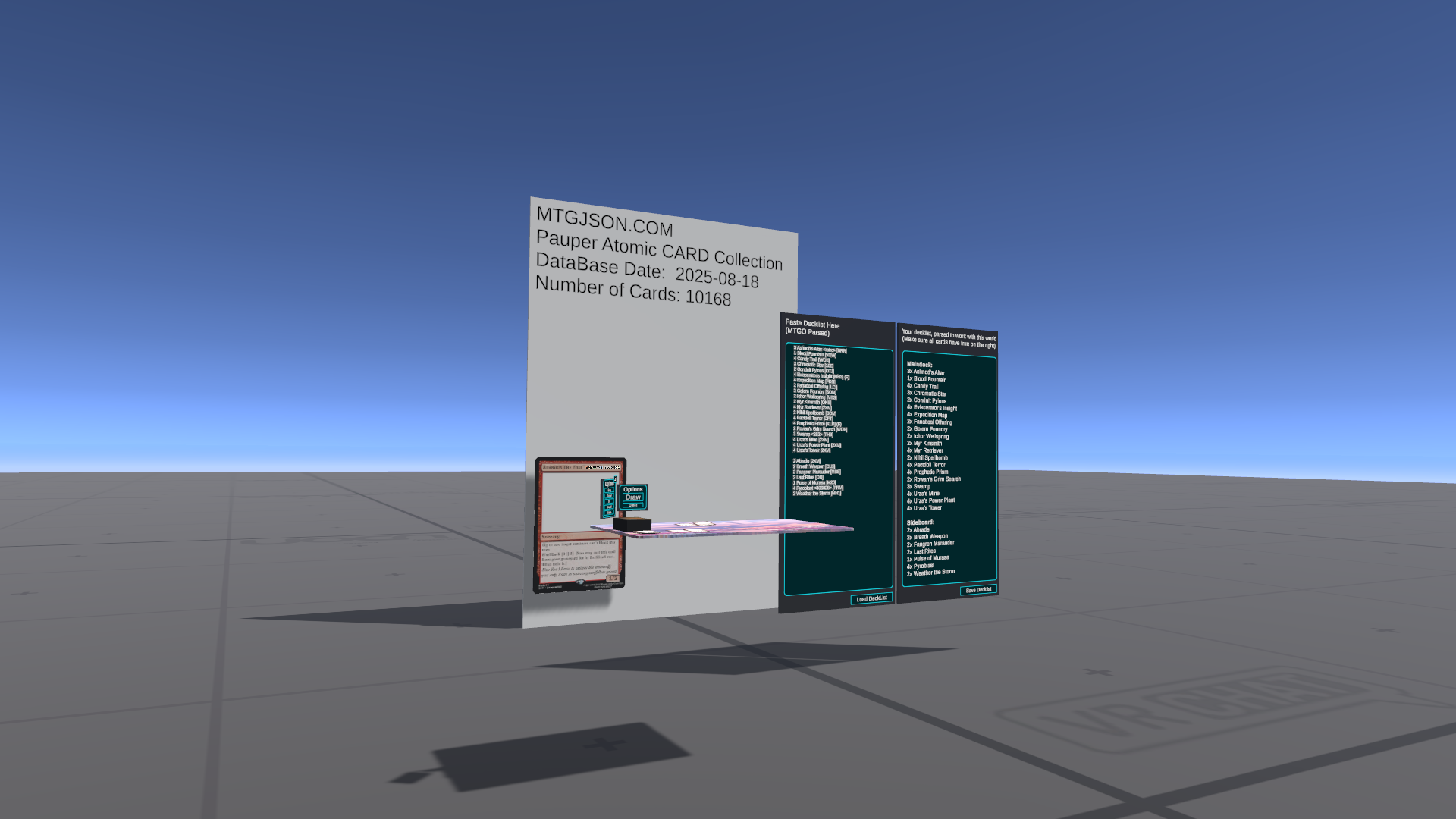Viewport: 1456px width, 819px height.
Task: Click the Sorcery type line on card
Action: [x=551, y=536]
